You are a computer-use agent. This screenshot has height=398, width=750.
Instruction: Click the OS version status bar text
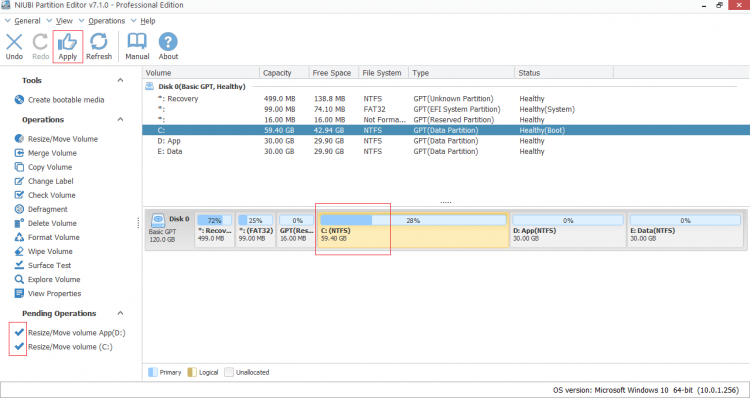[646, 390]
